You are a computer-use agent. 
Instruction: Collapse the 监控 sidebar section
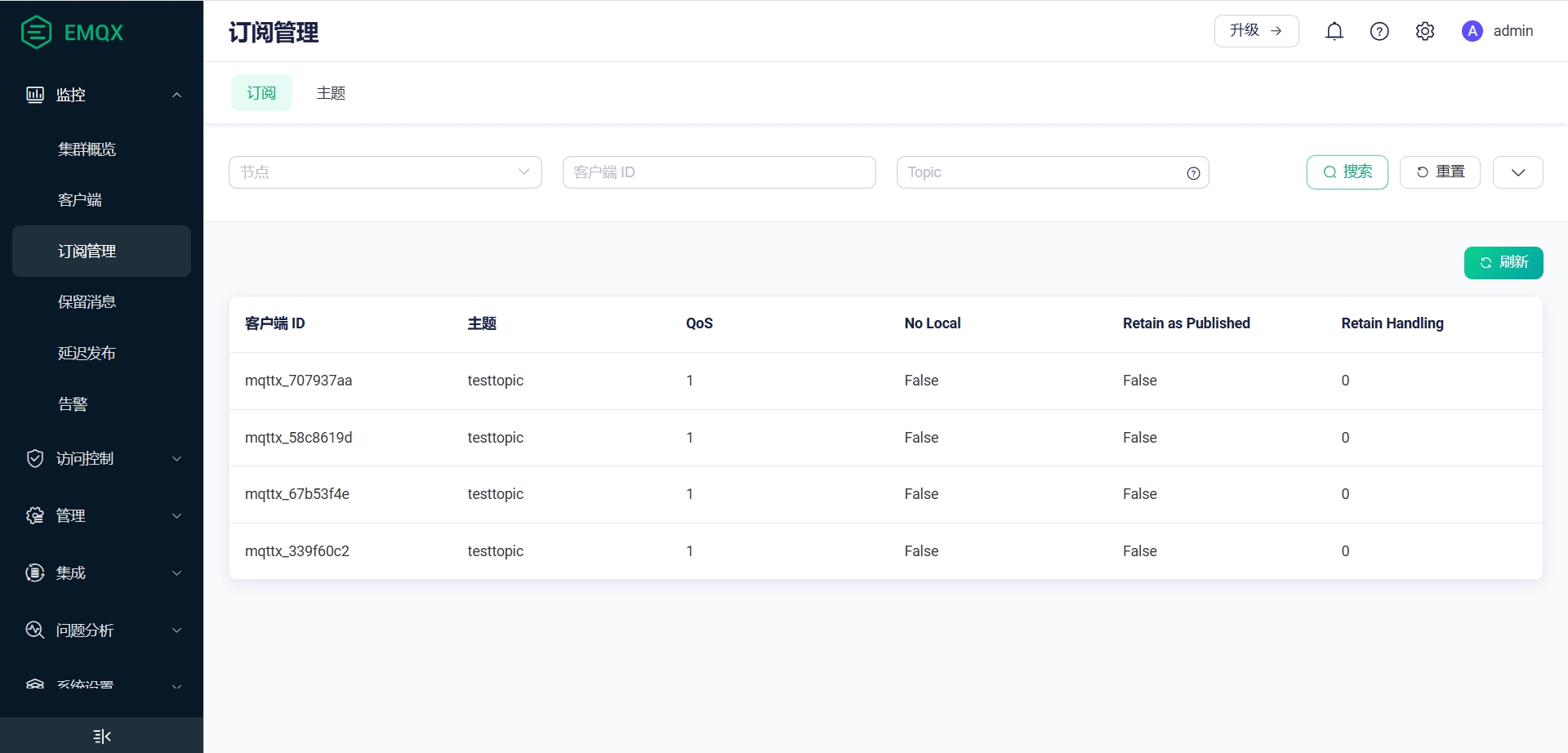tap(101, 95)
